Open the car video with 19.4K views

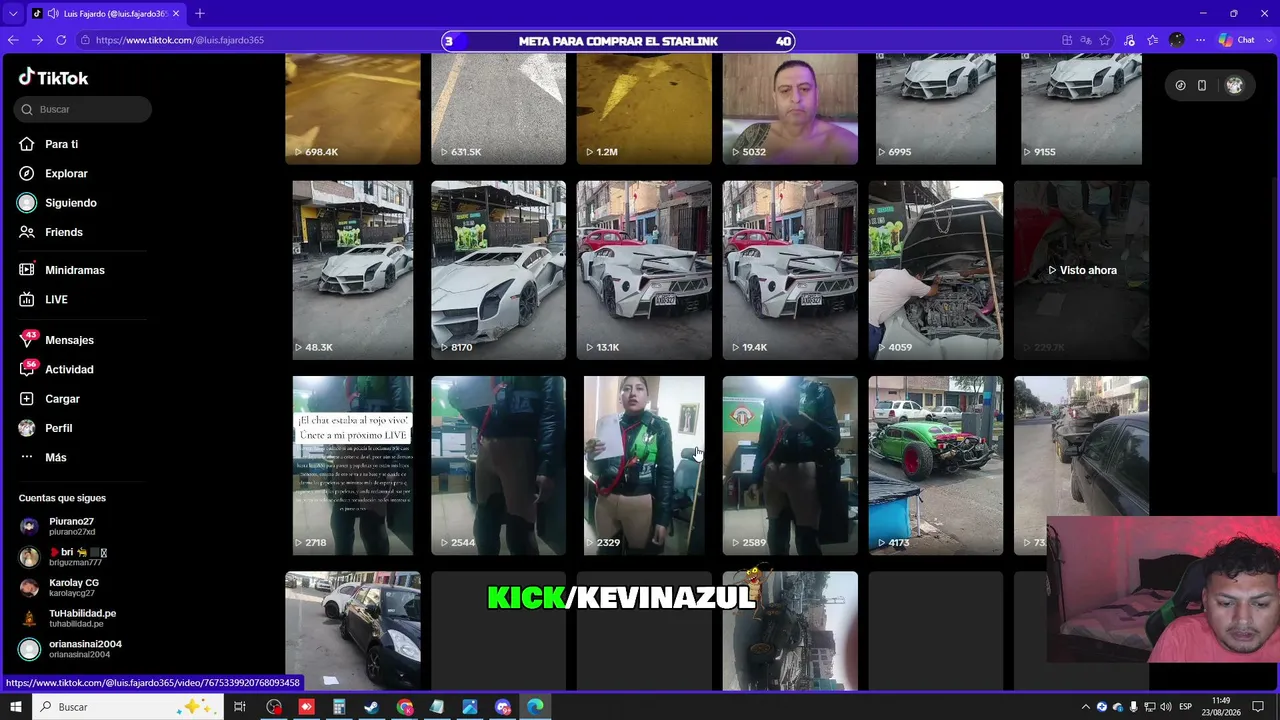point(790,270)
